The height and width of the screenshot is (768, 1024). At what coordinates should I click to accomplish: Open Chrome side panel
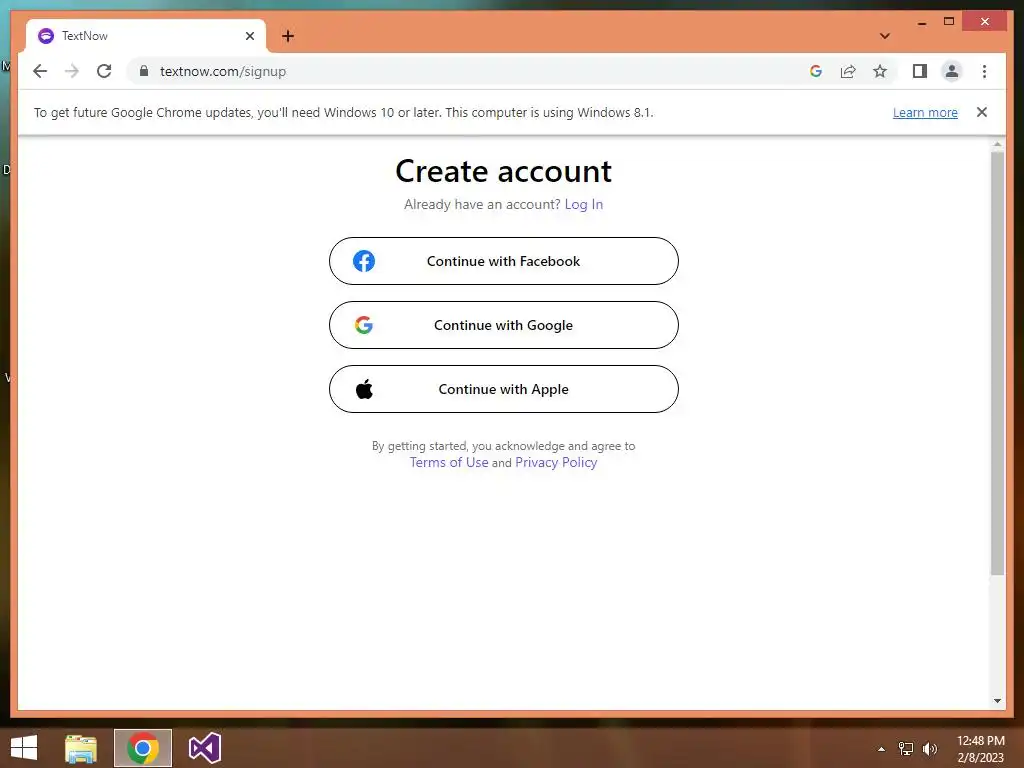tap(920, 71)
